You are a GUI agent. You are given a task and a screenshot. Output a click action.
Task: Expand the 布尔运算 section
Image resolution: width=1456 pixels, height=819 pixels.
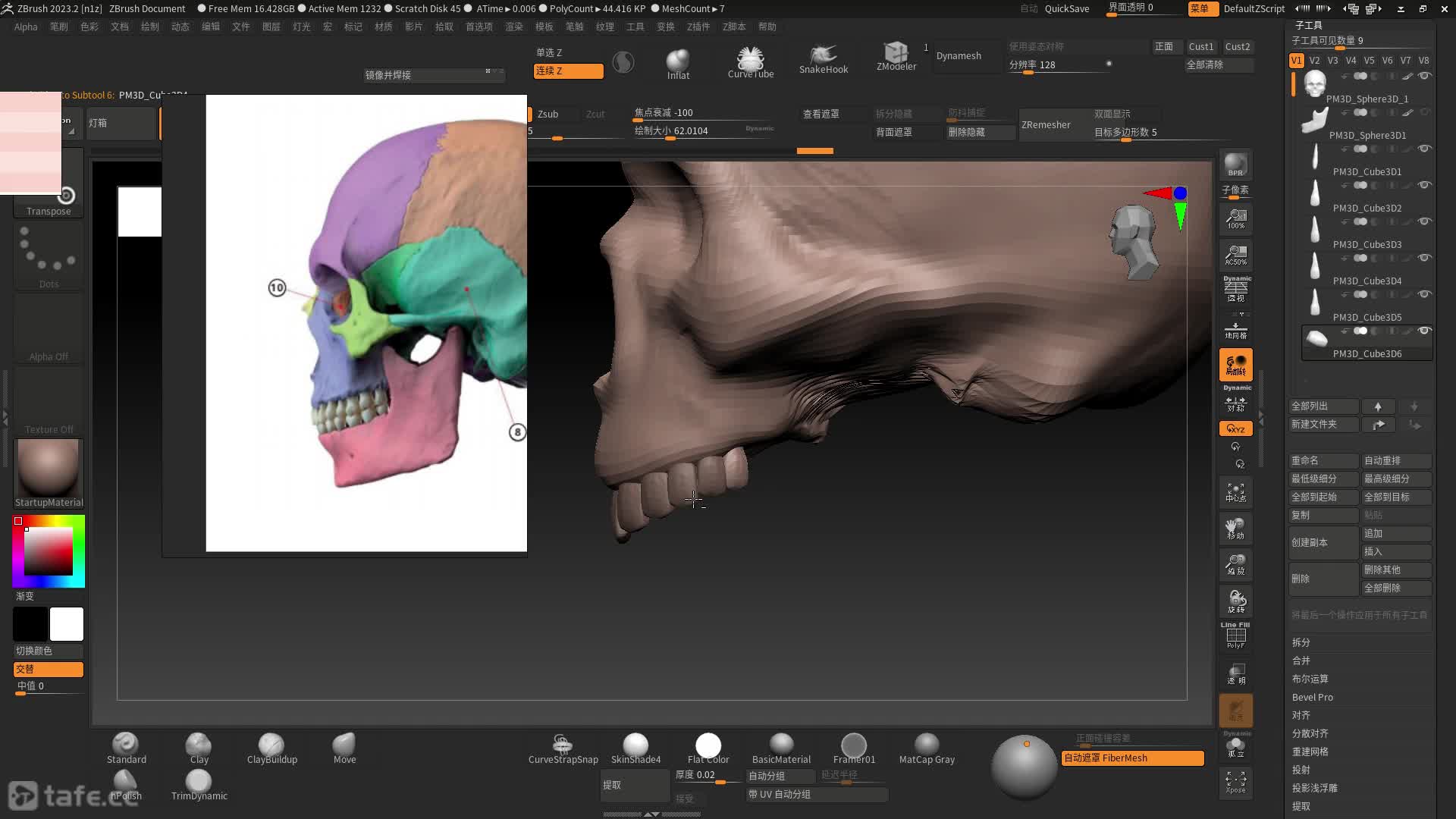[1310, 679]
